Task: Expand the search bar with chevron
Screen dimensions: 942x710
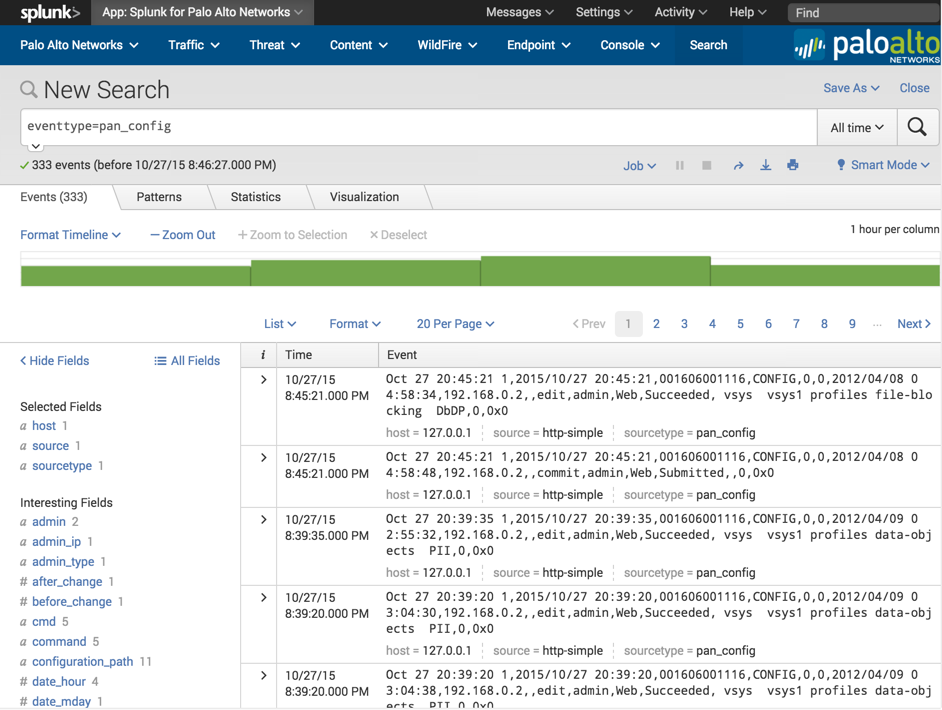Action: [x=36, y=147]
